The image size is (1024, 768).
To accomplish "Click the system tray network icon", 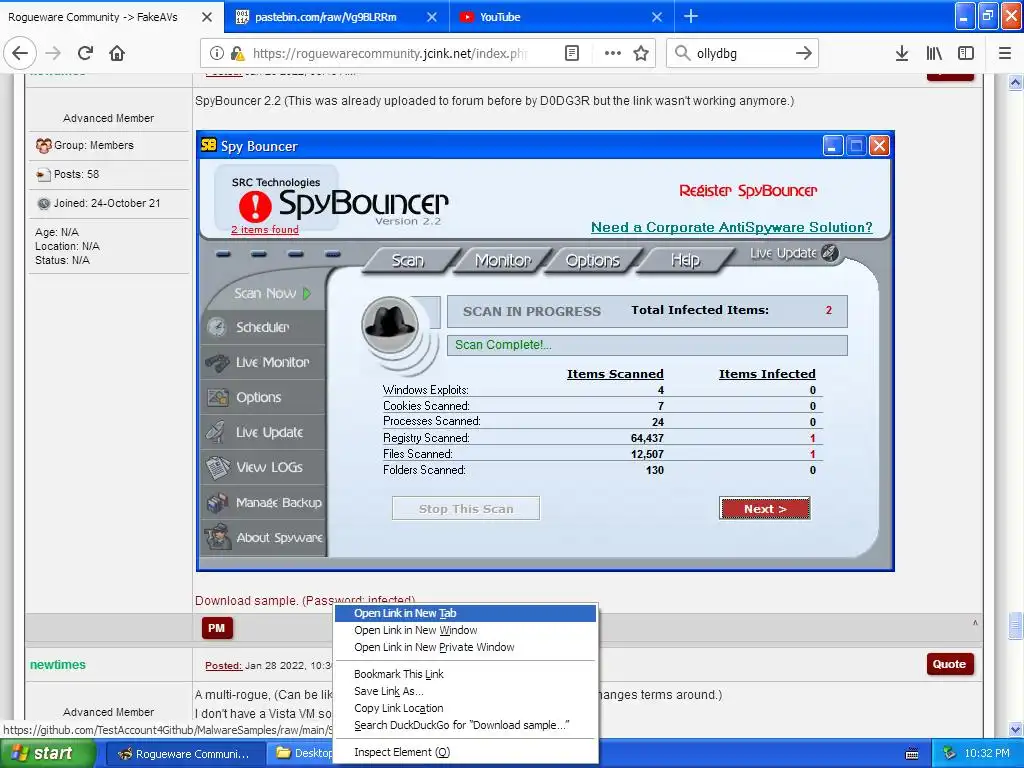I will point(950,754).
